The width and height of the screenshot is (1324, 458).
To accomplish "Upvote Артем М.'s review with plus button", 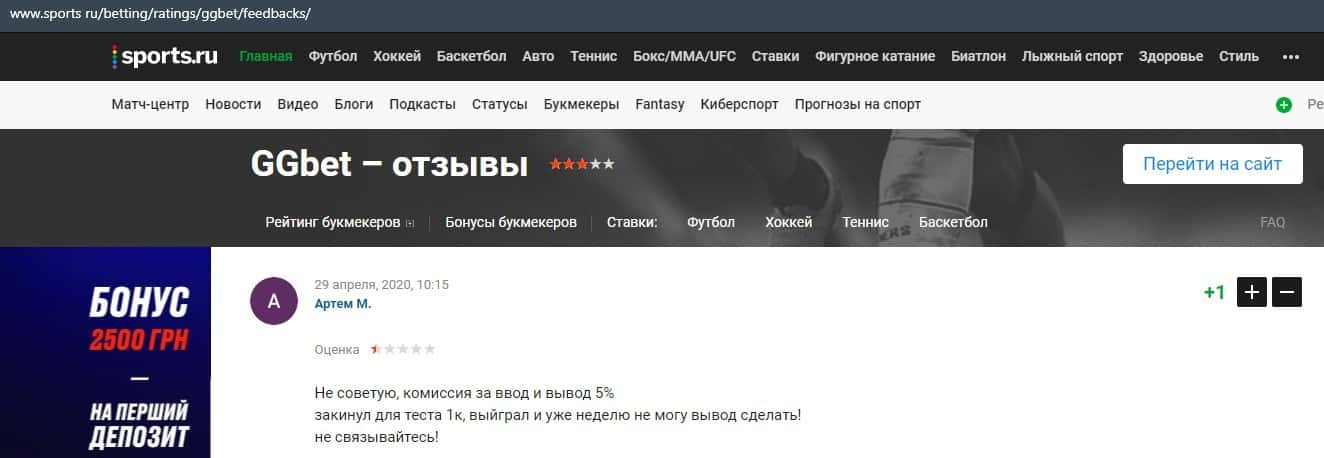I will pos(1252,292).
